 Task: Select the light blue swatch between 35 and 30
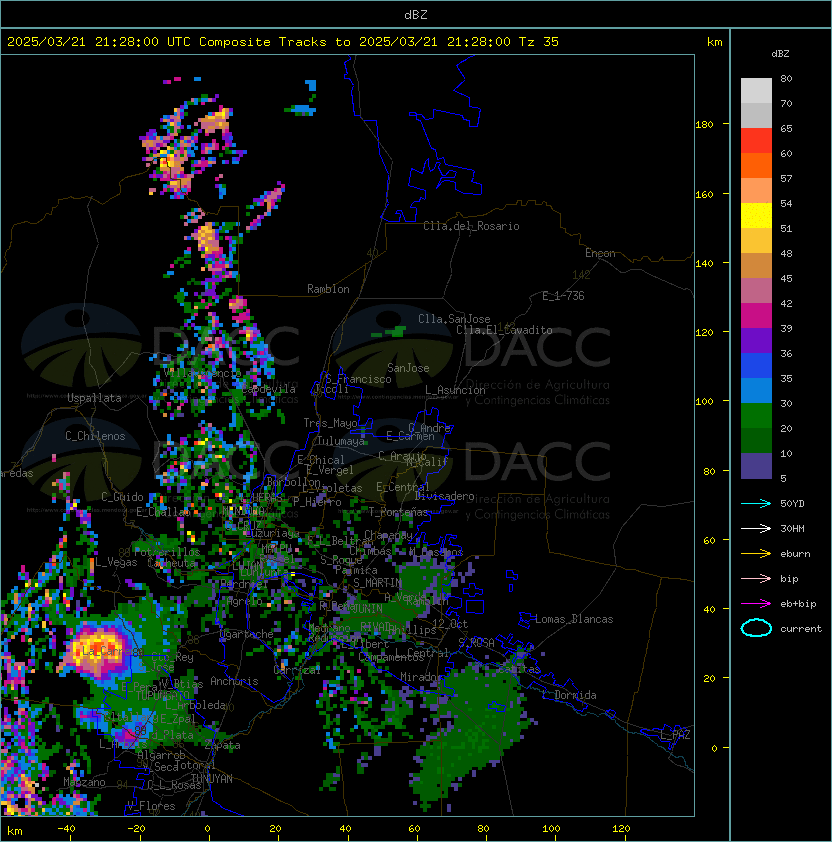[x=756, y=391]
